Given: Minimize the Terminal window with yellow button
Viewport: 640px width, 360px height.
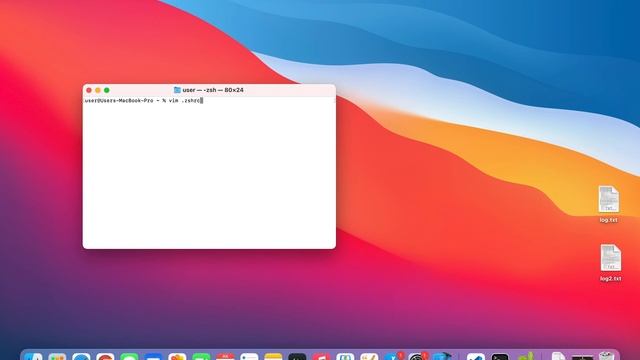Looking at the screenshot, I should coord(98,90).
